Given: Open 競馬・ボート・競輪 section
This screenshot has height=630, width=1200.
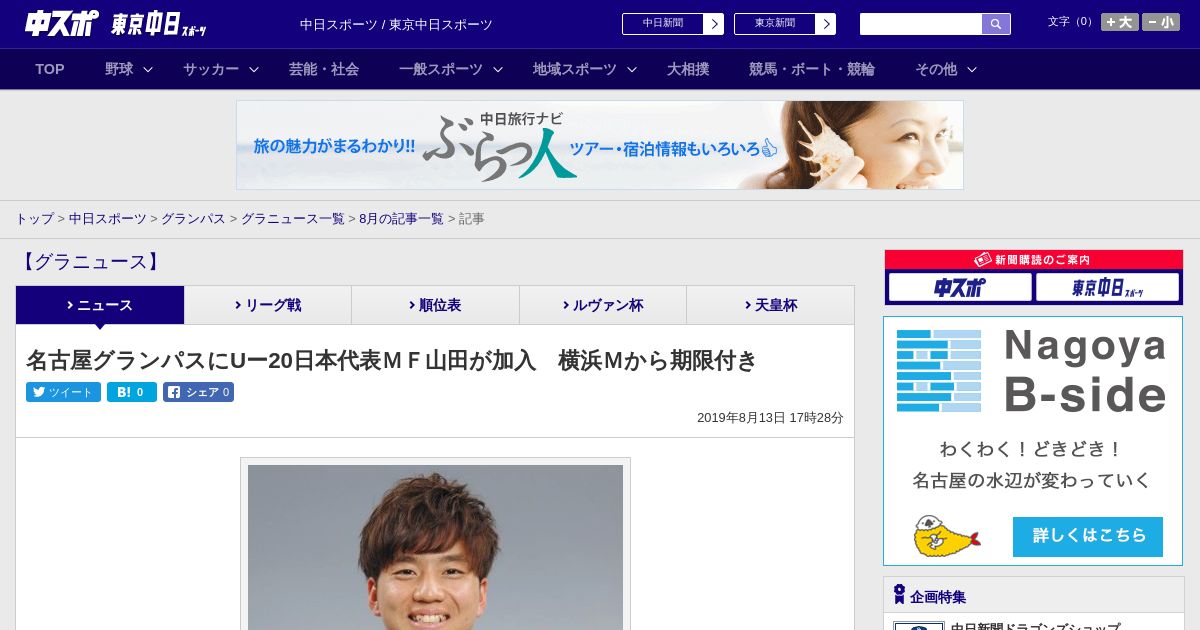Looking at the screenshot, I should [812, 69].
